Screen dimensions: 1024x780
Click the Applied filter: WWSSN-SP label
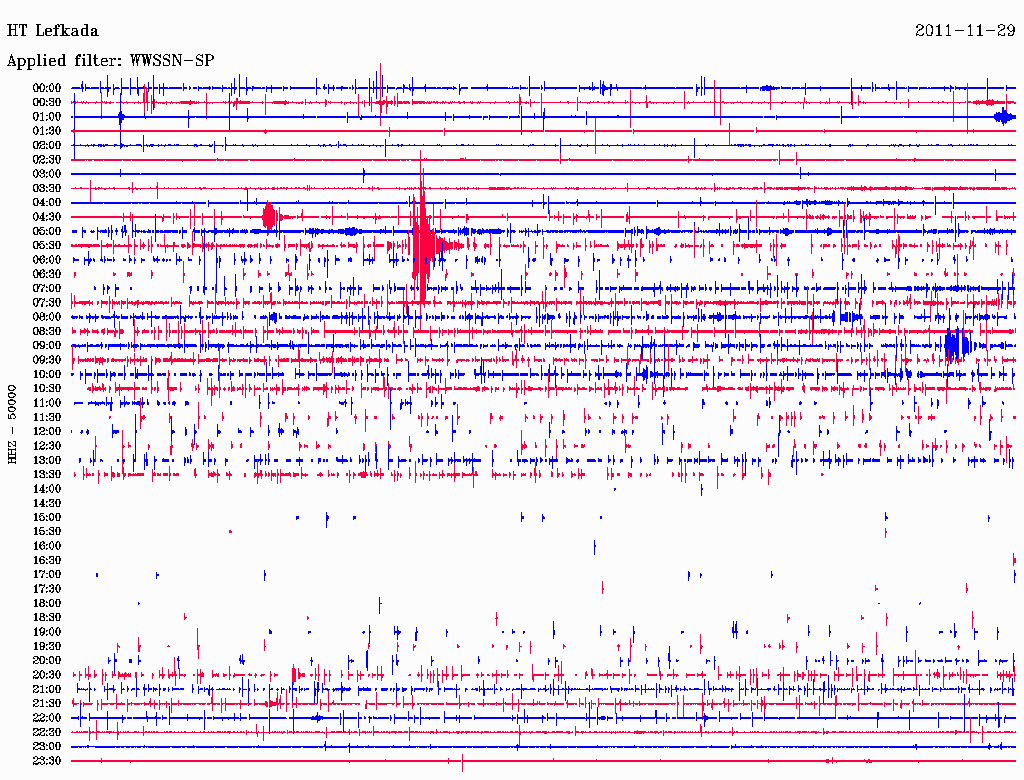click(x=110, y=61)
